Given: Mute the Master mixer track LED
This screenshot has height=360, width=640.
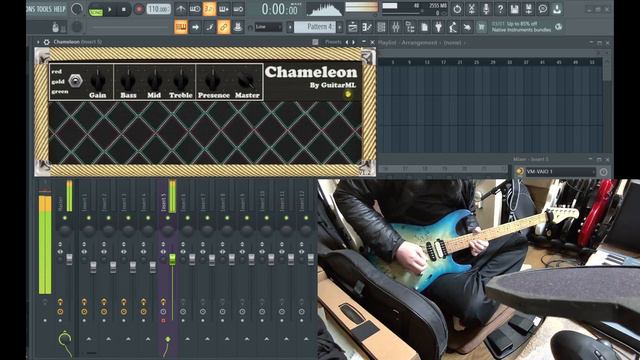Looking at the screenshot, I should 65,218.
